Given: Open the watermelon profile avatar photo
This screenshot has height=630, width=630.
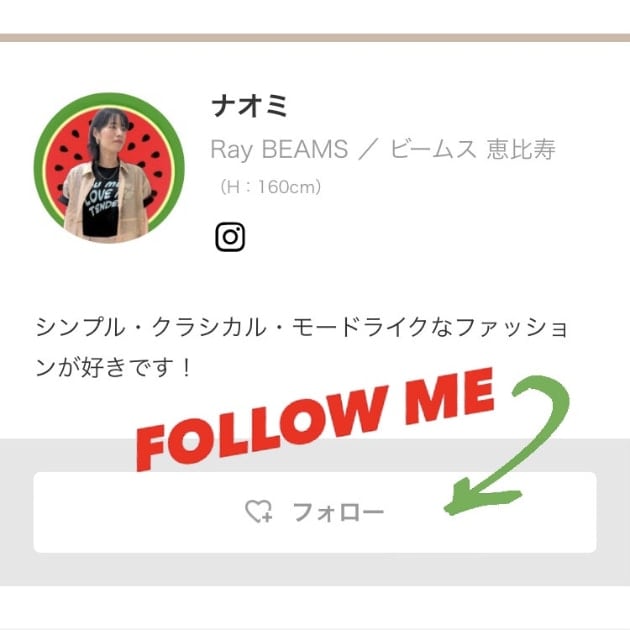Looking at the screenshot, I should [x=109, y=168].
